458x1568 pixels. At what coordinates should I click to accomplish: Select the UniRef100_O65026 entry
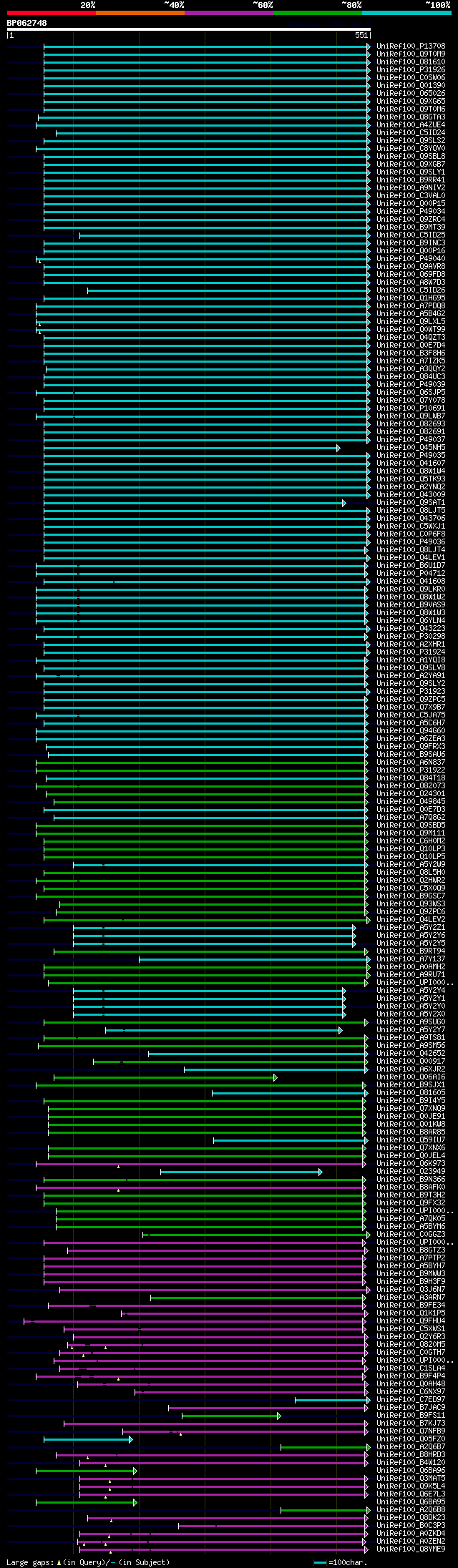411,93
